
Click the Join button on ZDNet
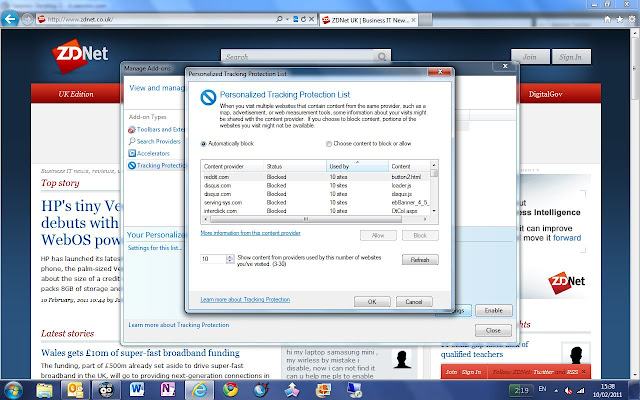click(x=530, y=57)
